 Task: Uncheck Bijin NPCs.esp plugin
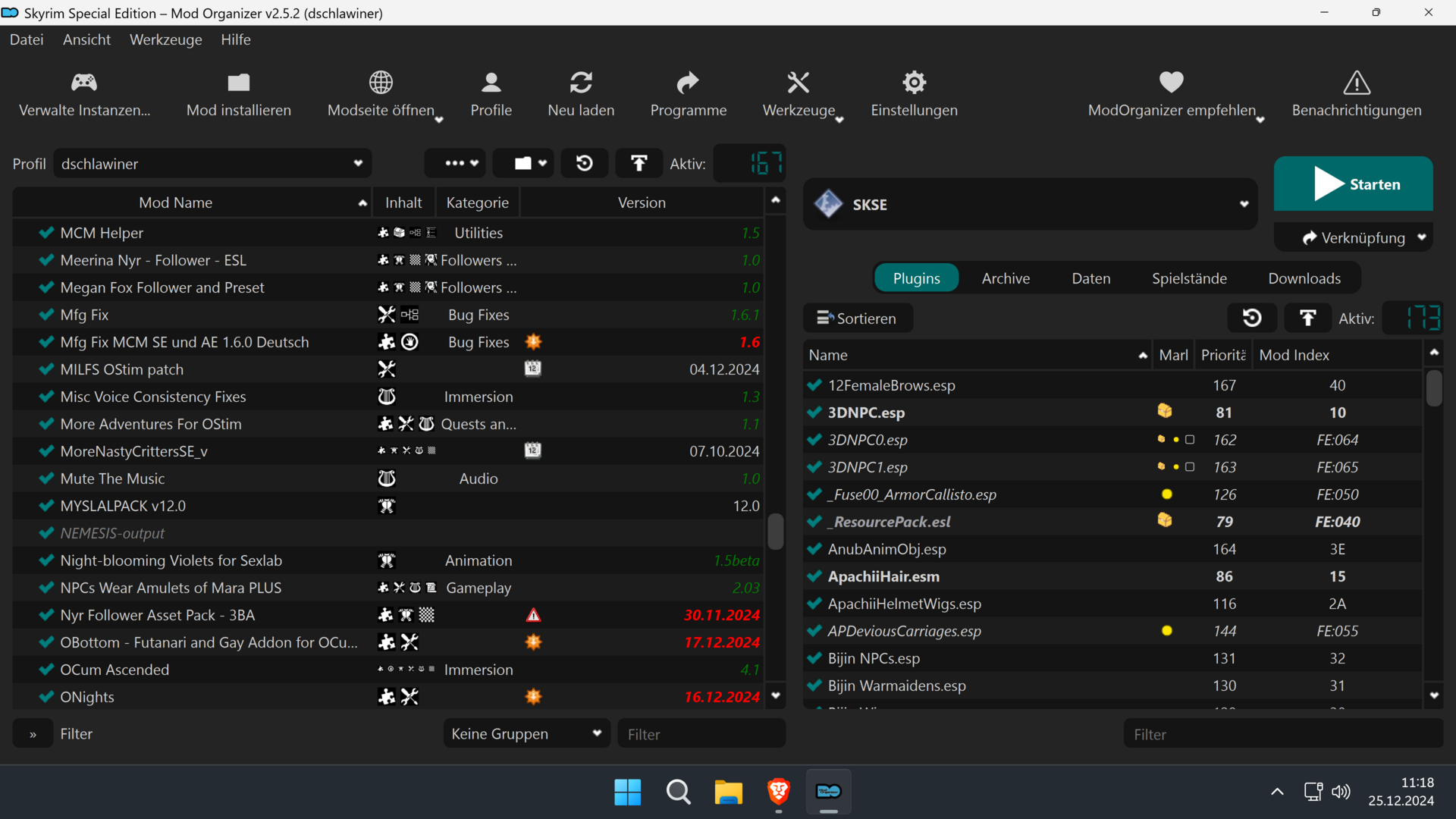pyautogui.click(x=815, y=658)
